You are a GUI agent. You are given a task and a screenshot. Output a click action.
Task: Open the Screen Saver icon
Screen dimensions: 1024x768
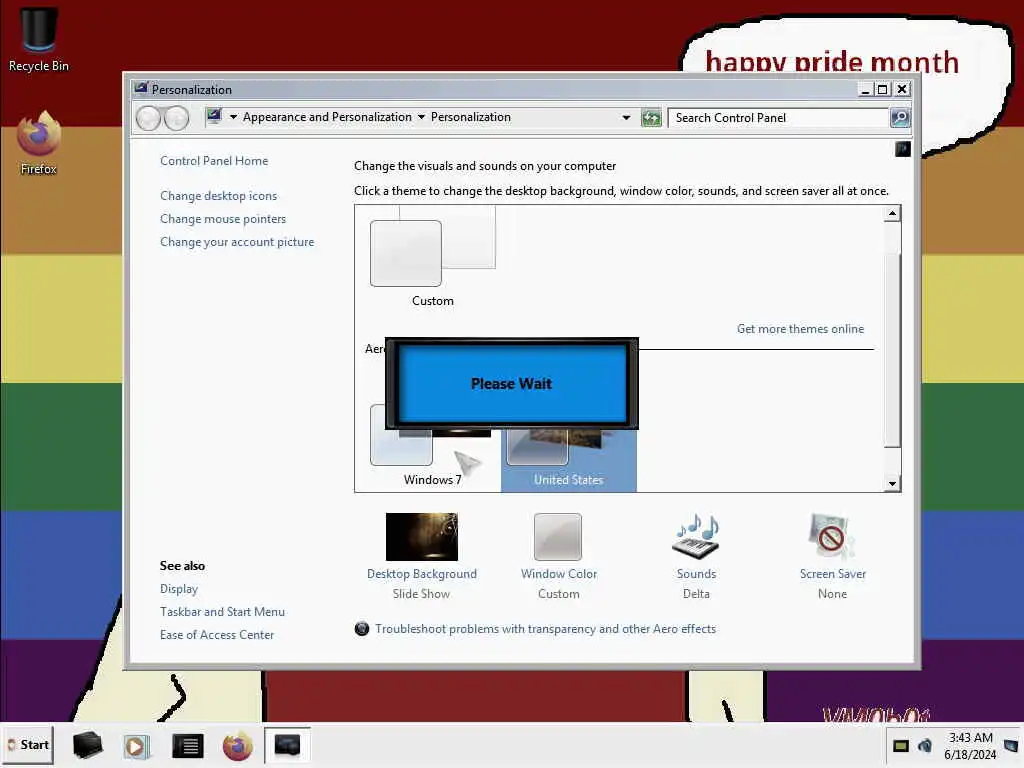pos(832,537)
